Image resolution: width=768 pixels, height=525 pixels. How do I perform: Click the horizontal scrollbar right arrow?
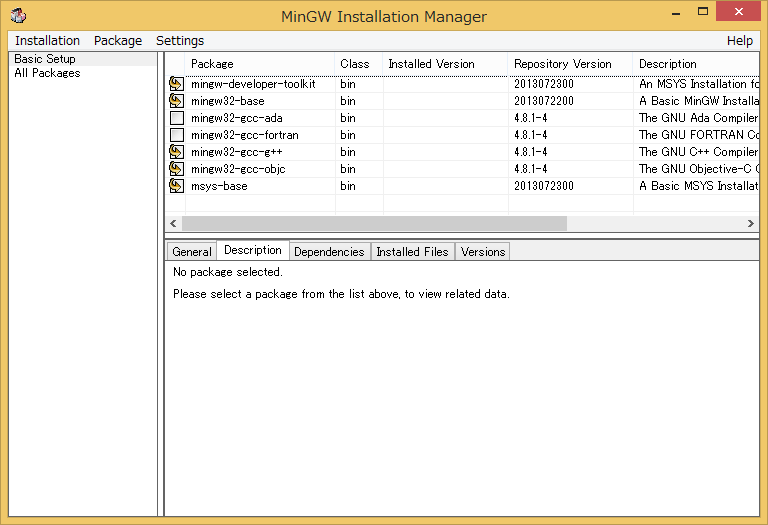coord(751,223)
